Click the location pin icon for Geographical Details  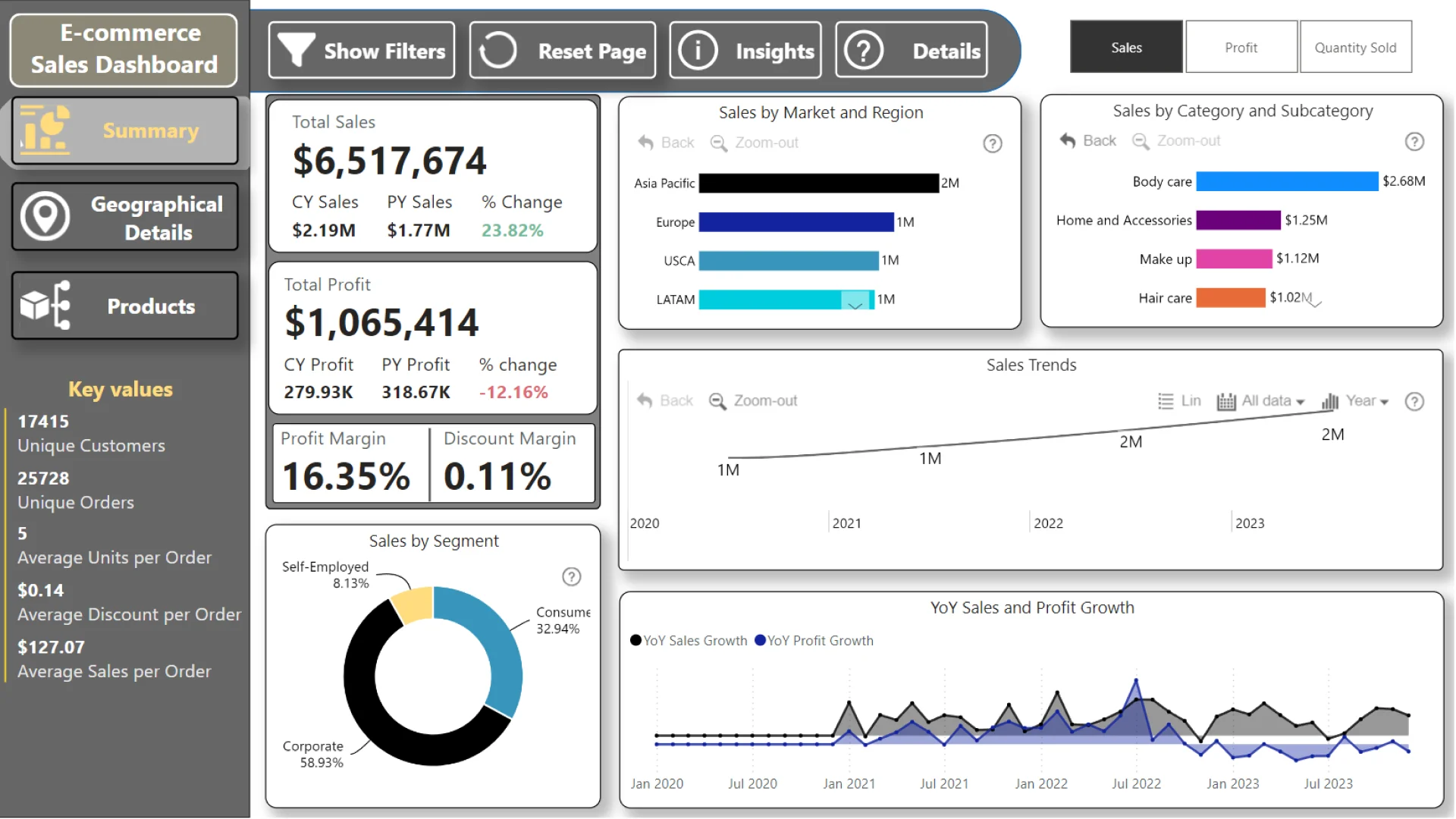pyautogui.click(x=45, y=216)
